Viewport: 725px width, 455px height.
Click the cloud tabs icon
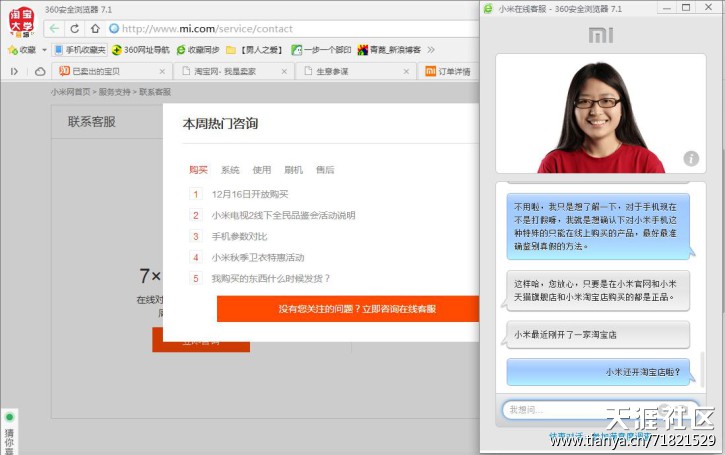tap(40, 71)
